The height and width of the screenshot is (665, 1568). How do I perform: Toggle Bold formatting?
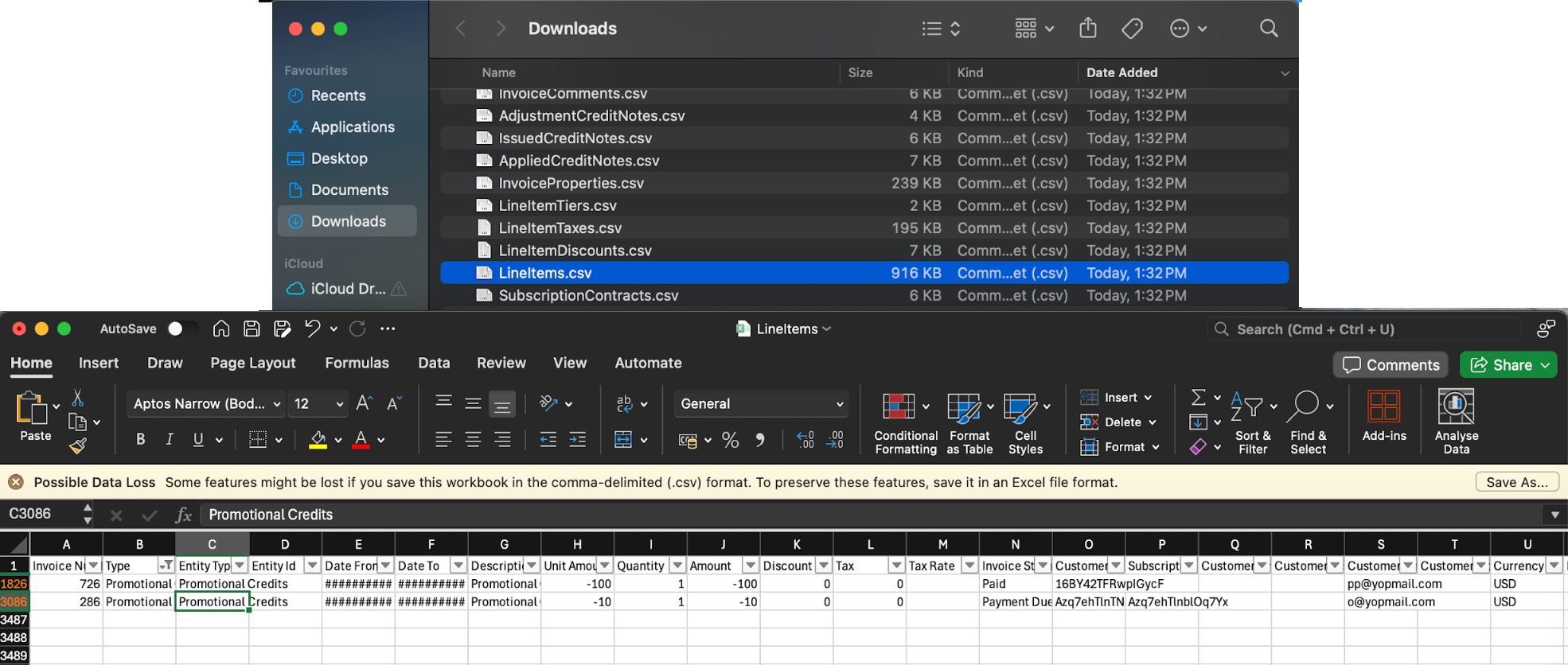(141, 439)
